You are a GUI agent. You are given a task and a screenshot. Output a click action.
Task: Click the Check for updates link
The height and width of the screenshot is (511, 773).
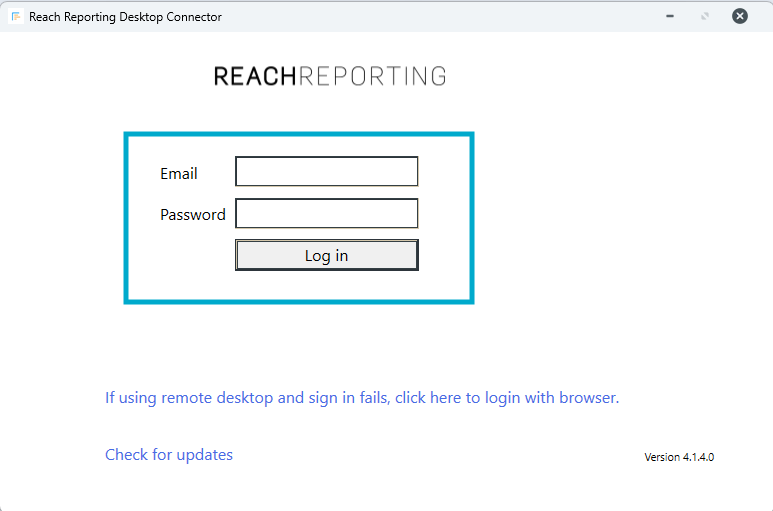tap(169, 455)
